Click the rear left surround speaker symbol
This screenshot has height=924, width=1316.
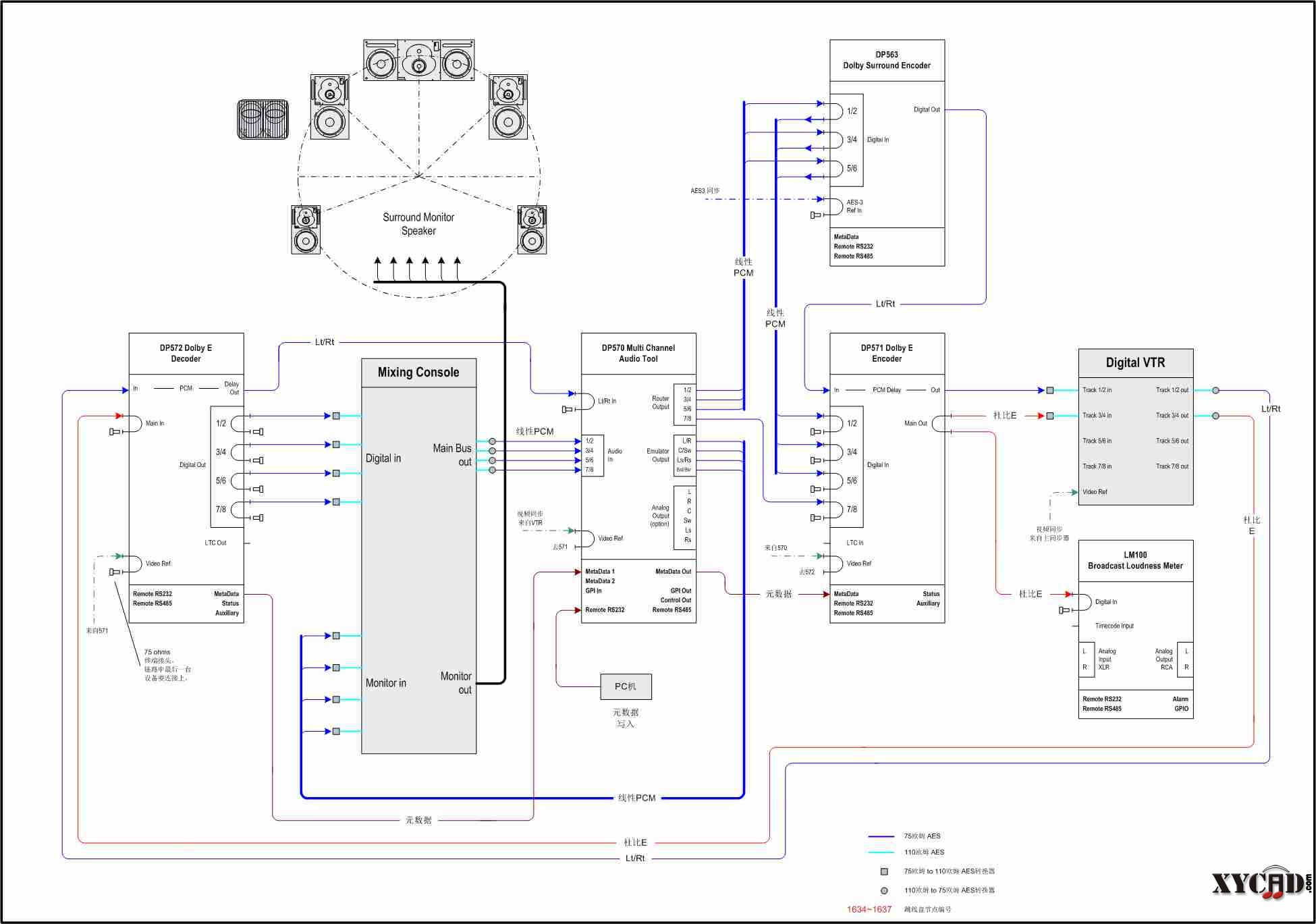pos(306,229)
